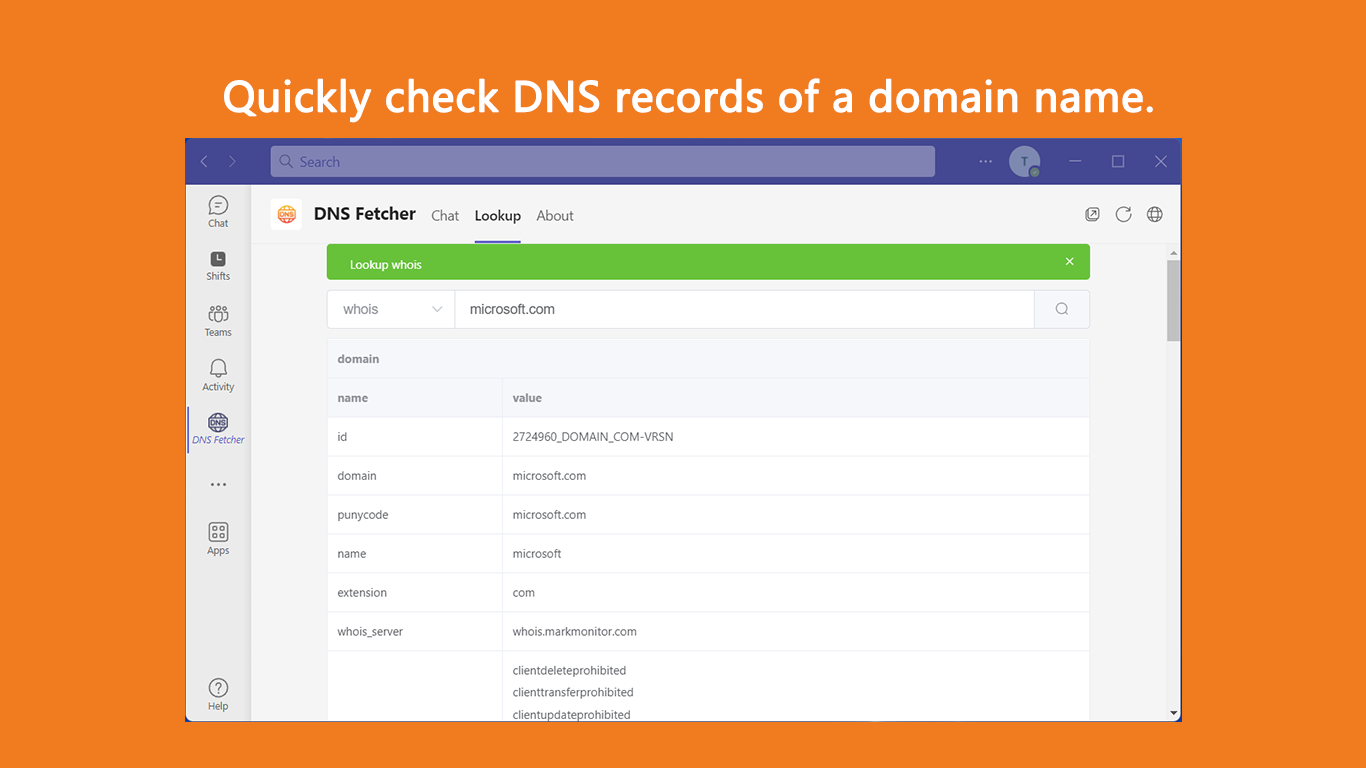
Task: Open the Apps store icon
Action: (218, 538)
